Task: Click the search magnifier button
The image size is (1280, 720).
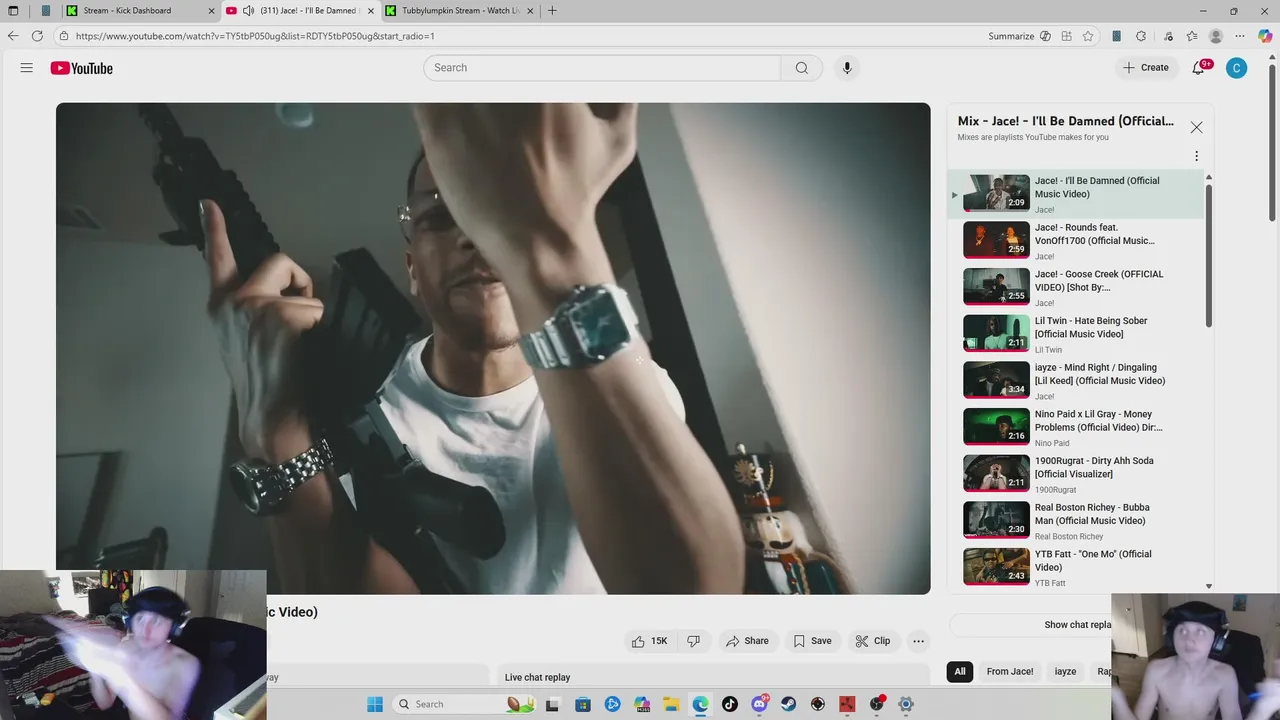Action: click(x=801, y=68)
